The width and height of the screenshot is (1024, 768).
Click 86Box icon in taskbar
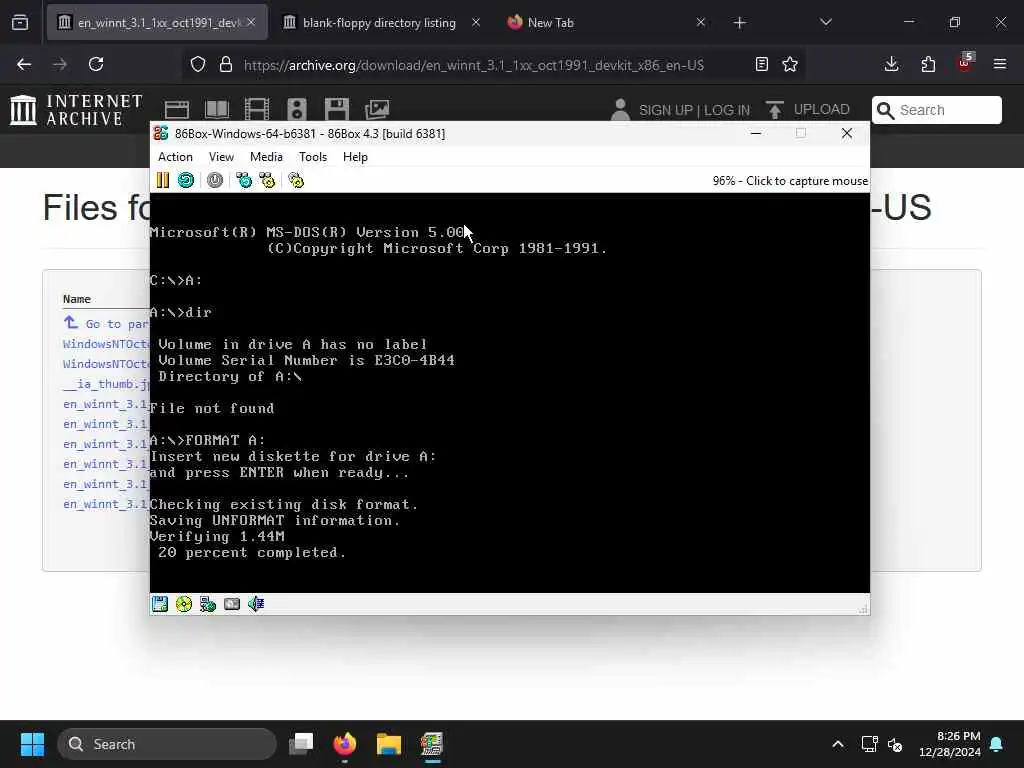pyautogui.click(x=432, y=744)
